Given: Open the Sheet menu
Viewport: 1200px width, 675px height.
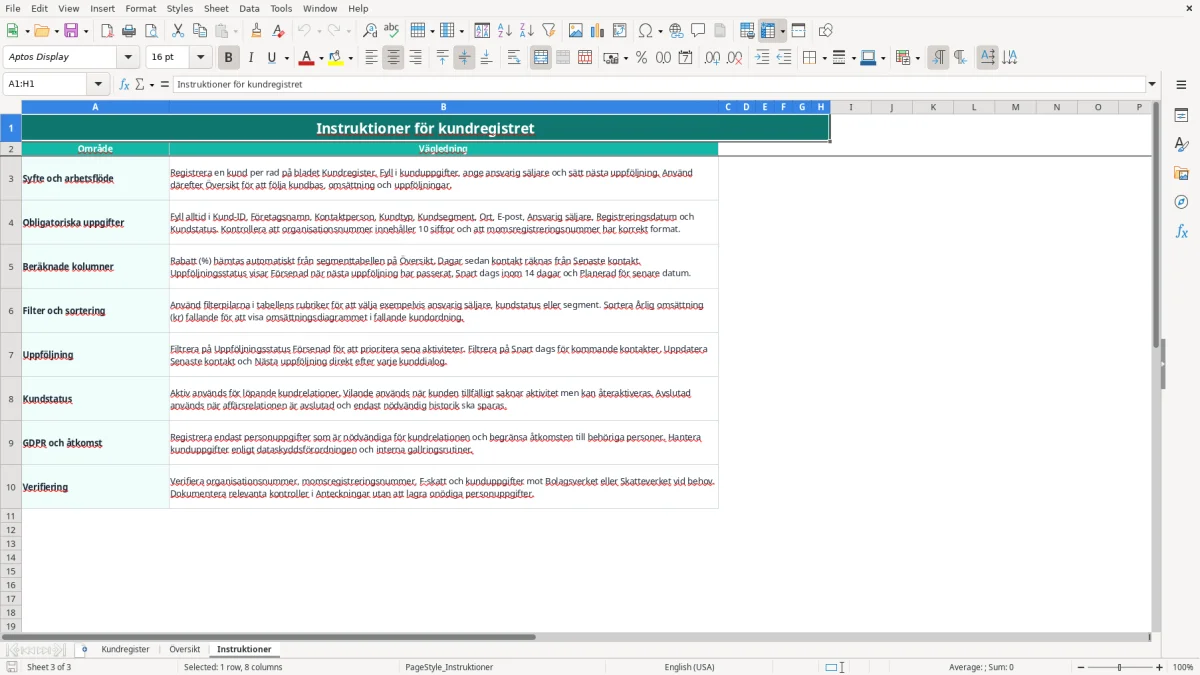Looking at the screenshot, I should coord(216,8).
